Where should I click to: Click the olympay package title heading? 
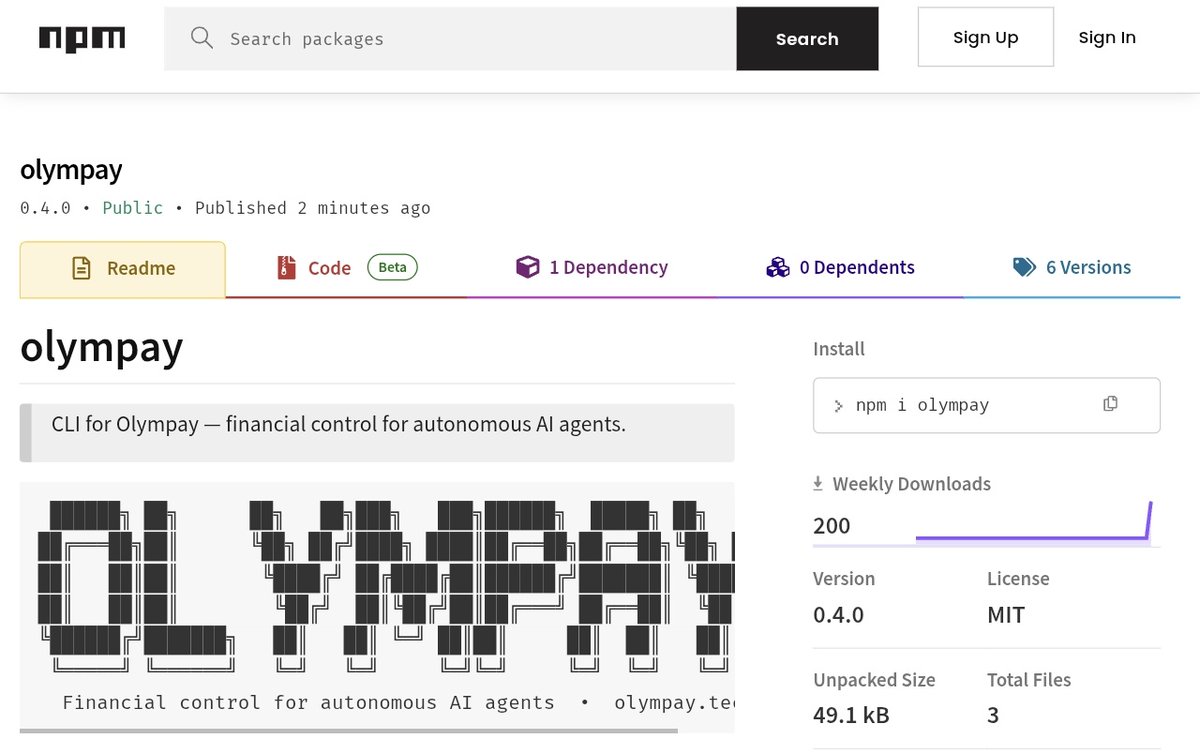click(x=71, y=170)
